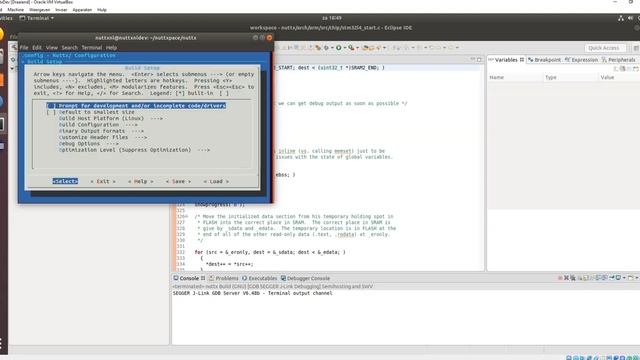Click the < Save > button in menuconfig
The height and width of the screenshot is (360, 640).
(178, 181)
